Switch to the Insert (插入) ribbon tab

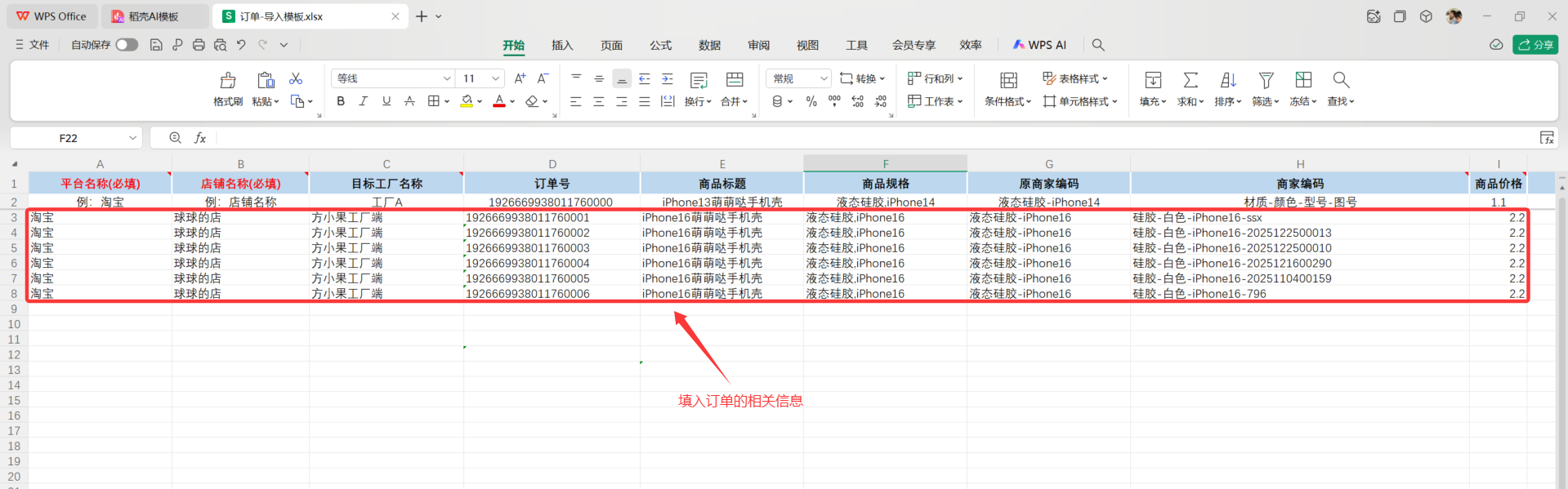562,45
